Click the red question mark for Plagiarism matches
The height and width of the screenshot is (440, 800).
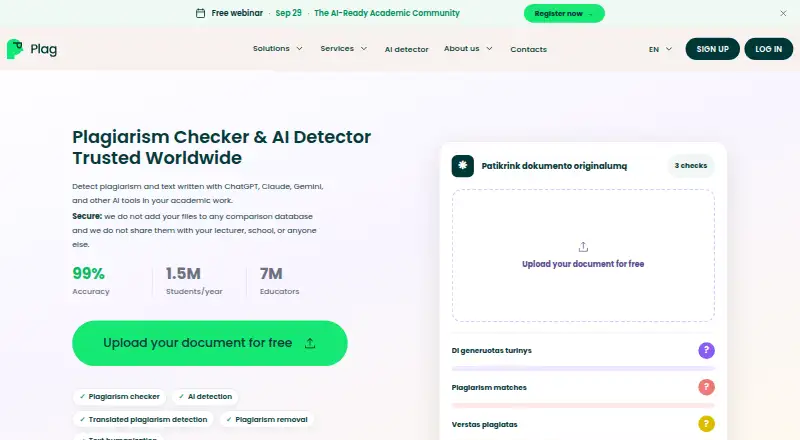706,387
